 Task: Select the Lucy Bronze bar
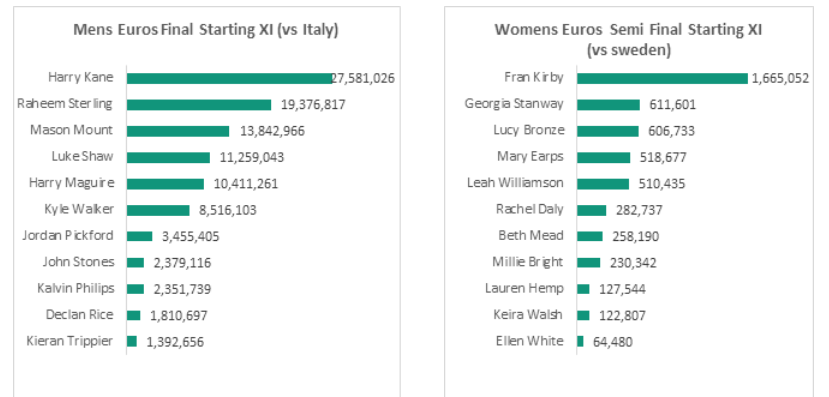point(608,131)
